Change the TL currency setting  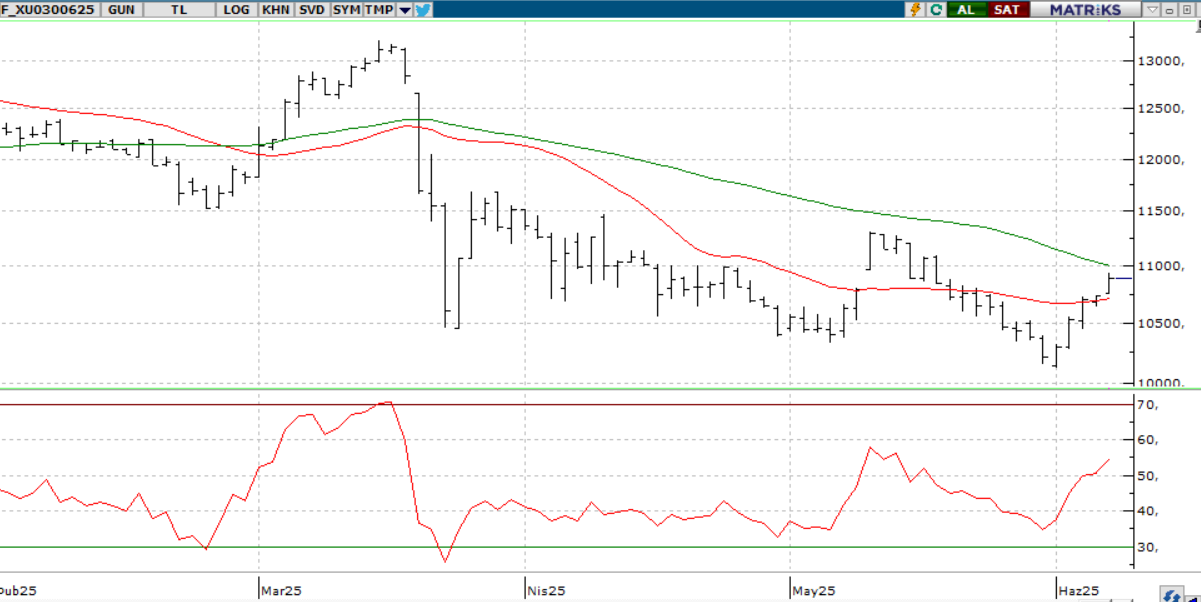point(180,9)
